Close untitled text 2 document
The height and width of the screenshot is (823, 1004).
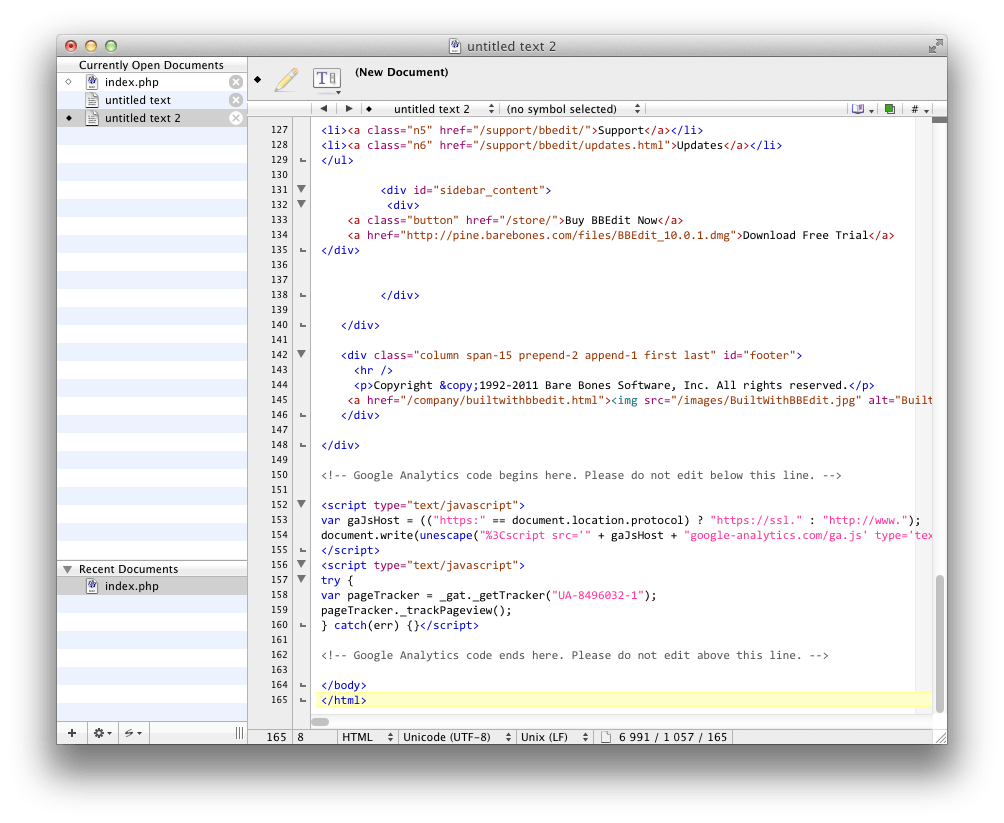pos(236,118)
